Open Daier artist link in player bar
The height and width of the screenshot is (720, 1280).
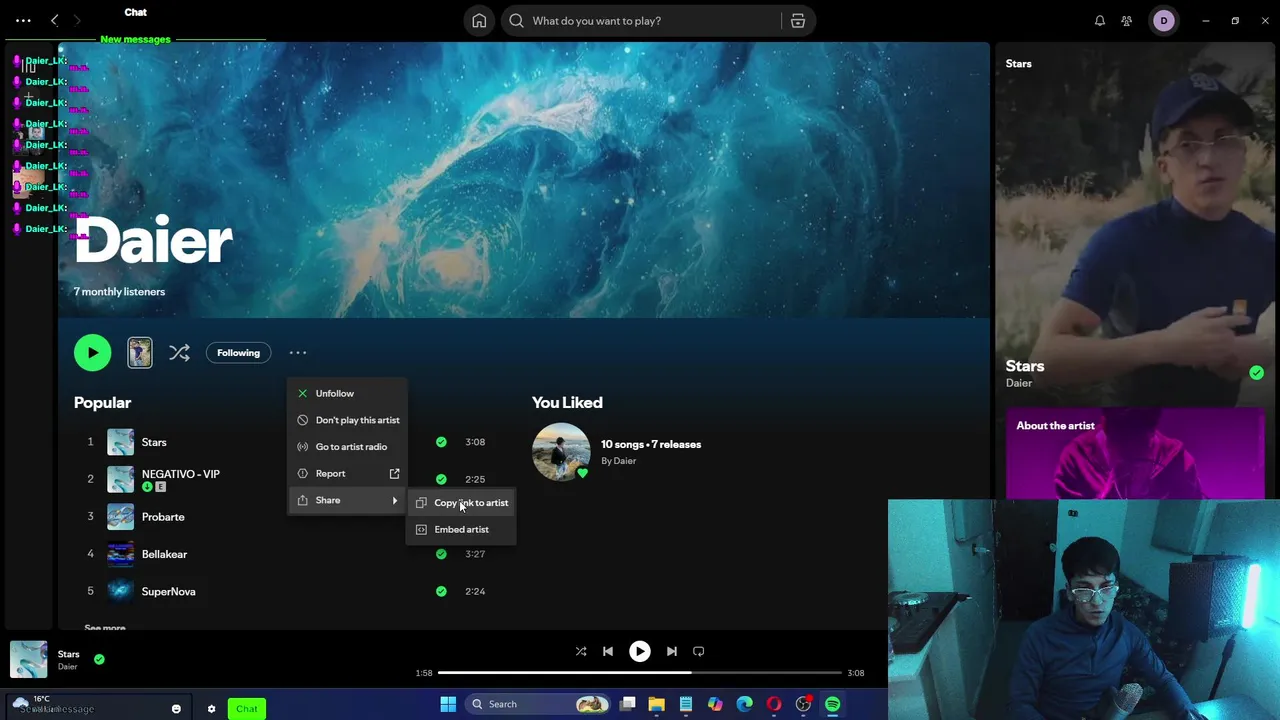67,667
